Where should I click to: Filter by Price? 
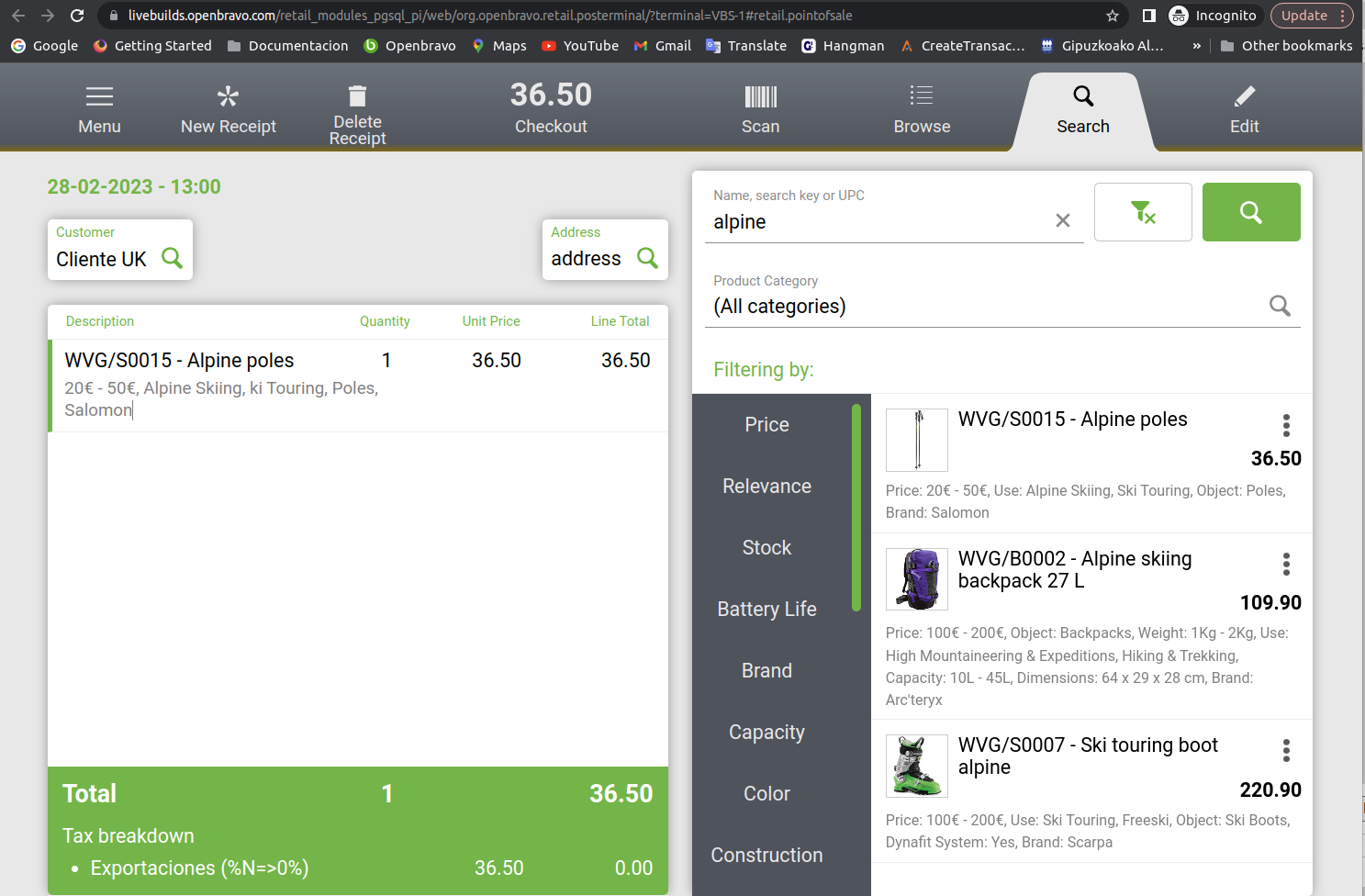tap(766, 425)
